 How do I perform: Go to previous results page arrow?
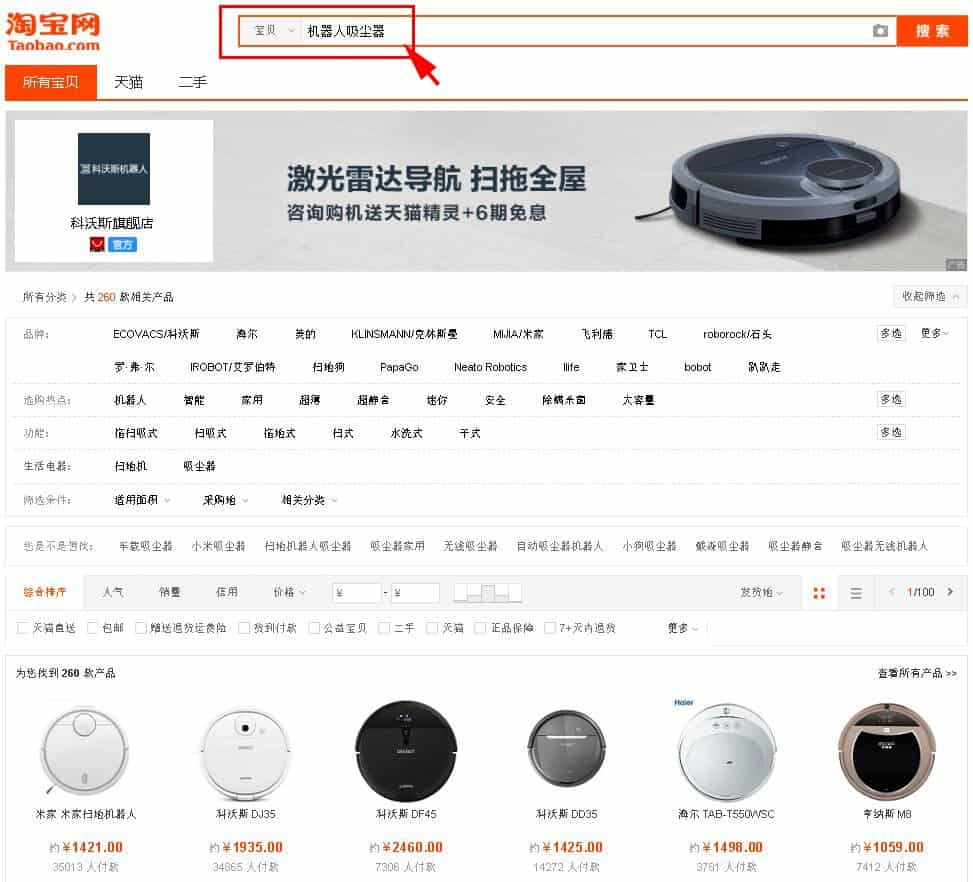coord(892,592)
